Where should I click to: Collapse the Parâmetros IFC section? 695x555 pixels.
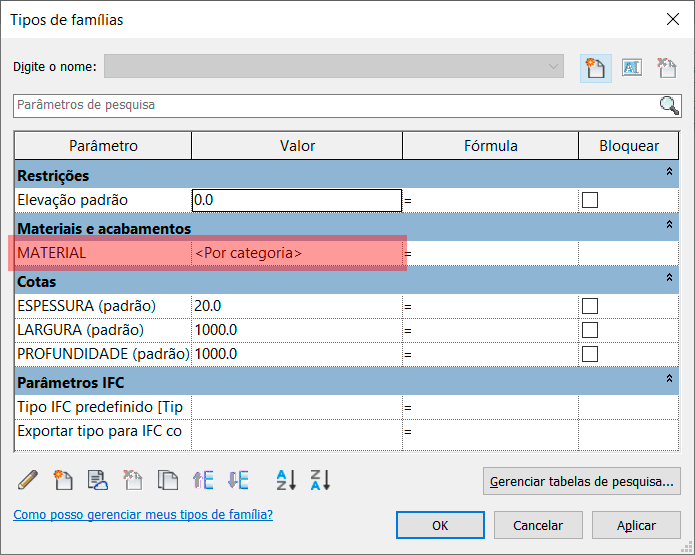pos(669,379)
